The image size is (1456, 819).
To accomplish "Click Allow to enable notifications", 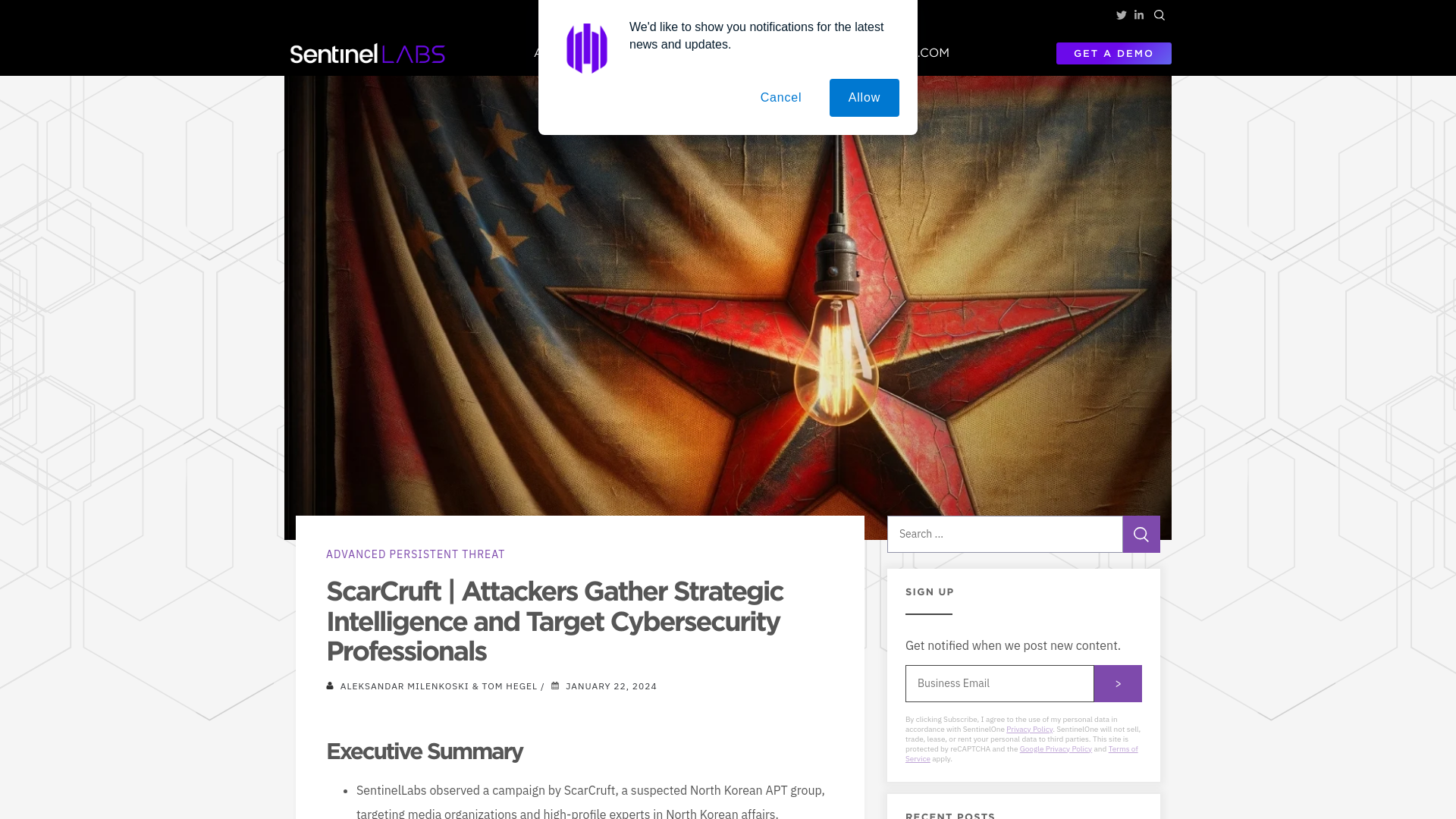I will coord(864,97).
